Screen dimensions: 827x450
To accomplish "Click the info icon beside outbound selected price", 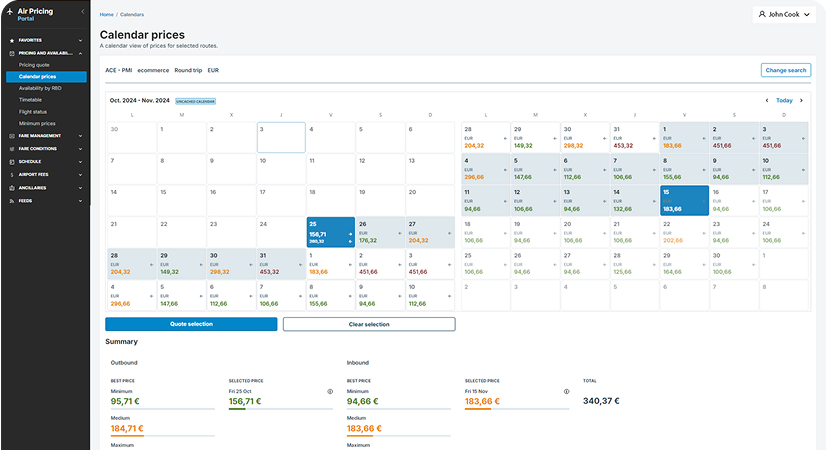I will [330, 391].
